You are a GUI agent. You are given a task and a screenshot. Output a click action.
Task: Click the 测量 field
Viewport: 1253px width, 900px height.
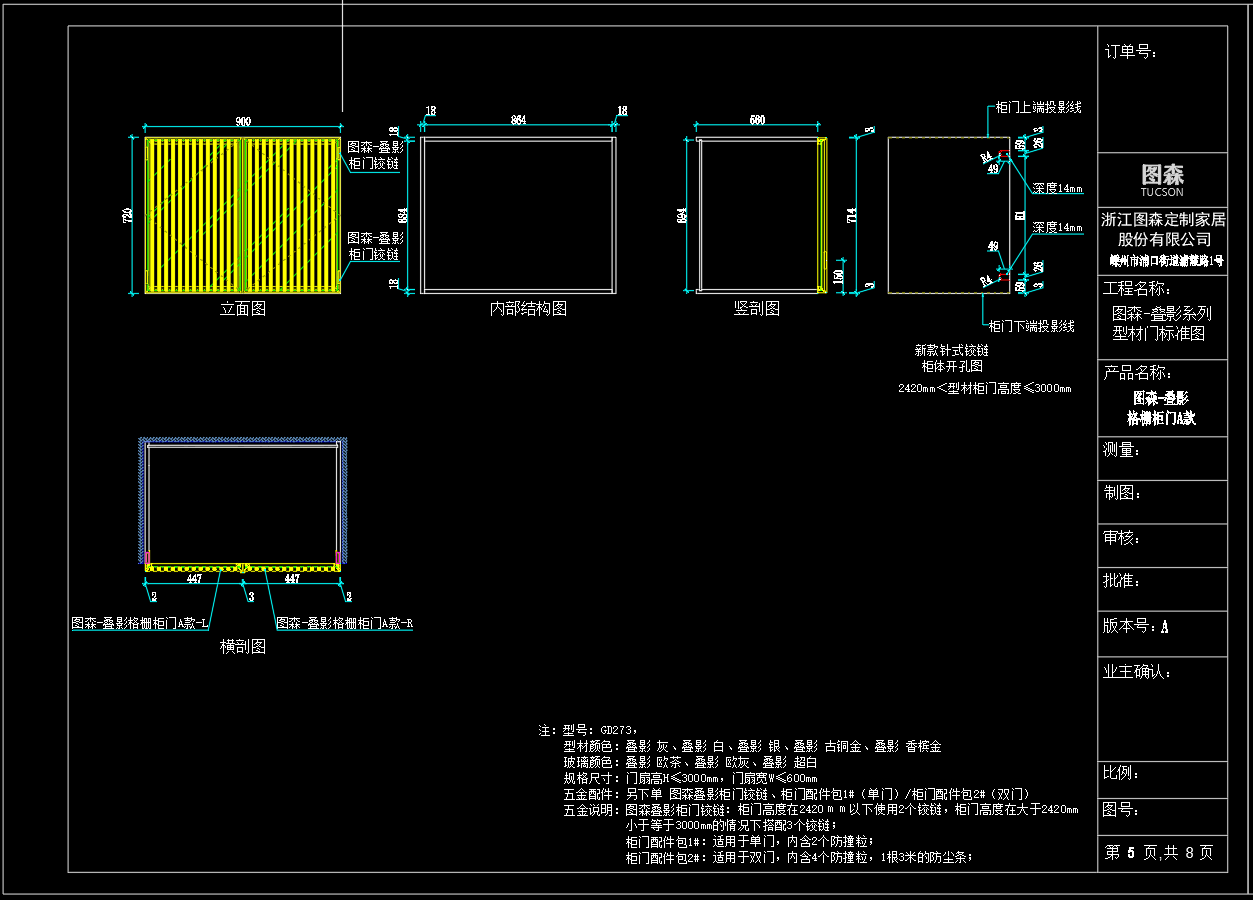pos(1162,458)
